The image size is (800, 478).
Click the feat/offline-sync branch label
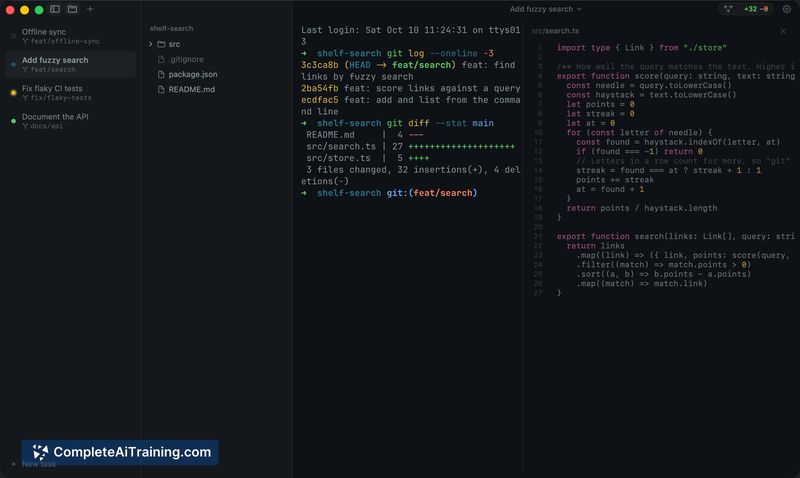pos(61,41)
